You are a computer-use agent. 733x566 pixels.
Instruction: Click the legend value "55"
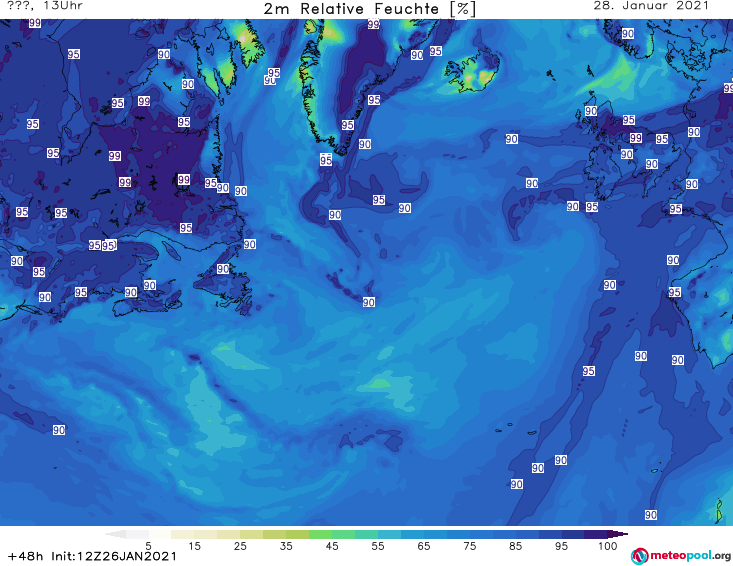click(x=378, y=546)
